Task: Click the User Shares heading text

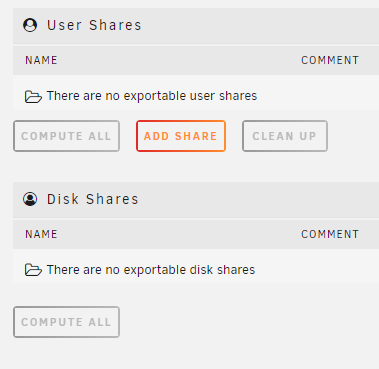Action: point(94,25)
